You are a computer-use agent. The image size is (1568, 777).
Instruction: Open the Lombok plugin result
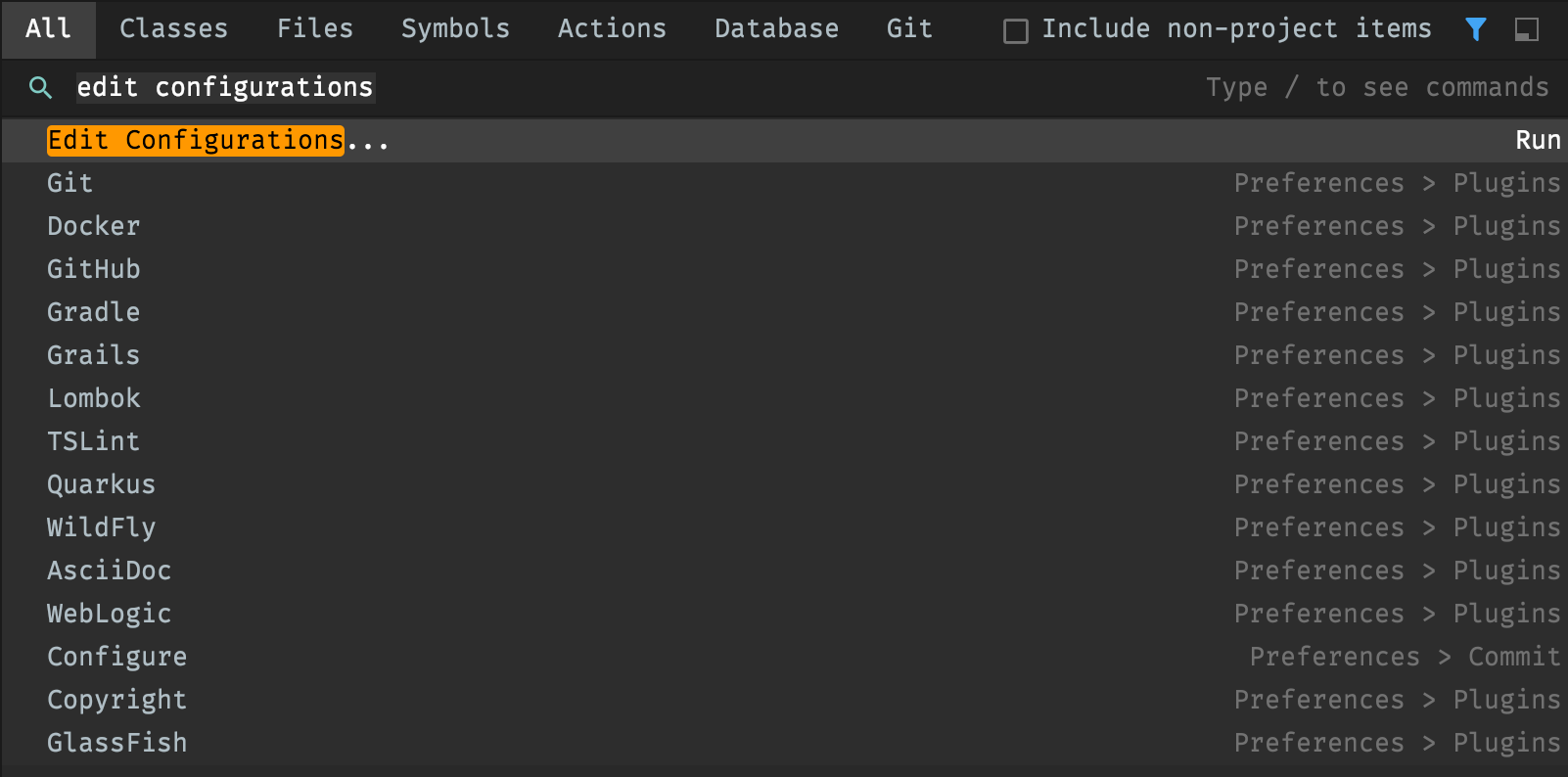pos(784,399)
